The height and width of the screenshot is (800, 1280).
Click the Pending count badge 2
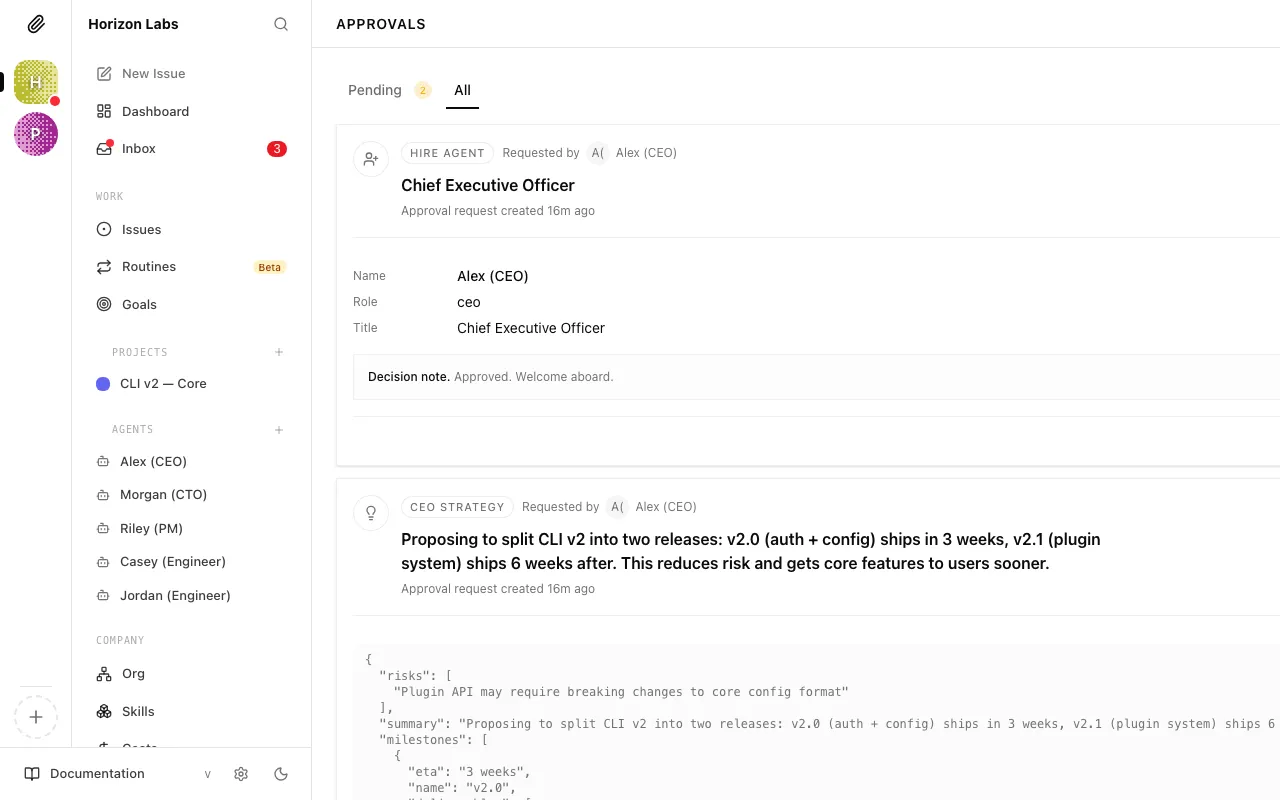click(x=422, y=90)
